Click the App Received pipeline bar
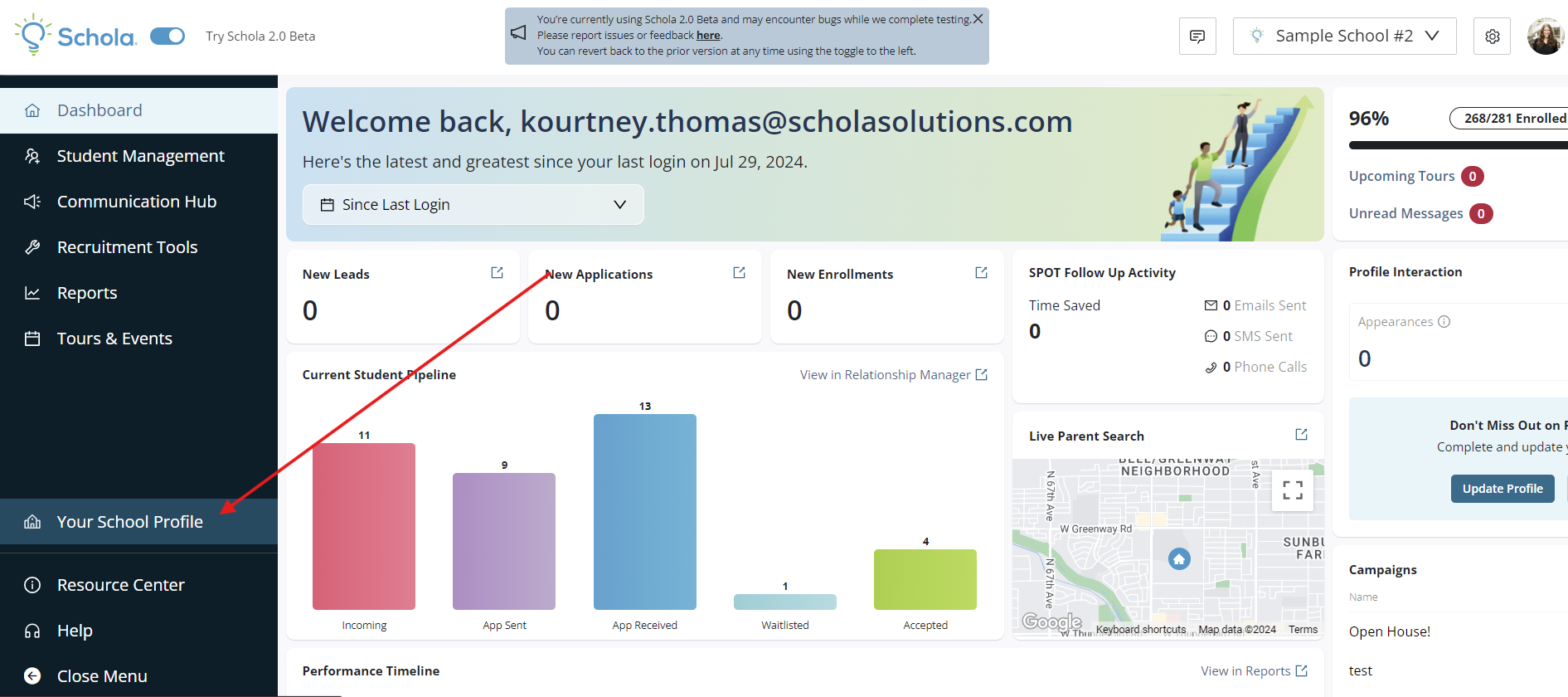Image resolution: width=1568 pixels, height=697 pixels. pos(645,512)
